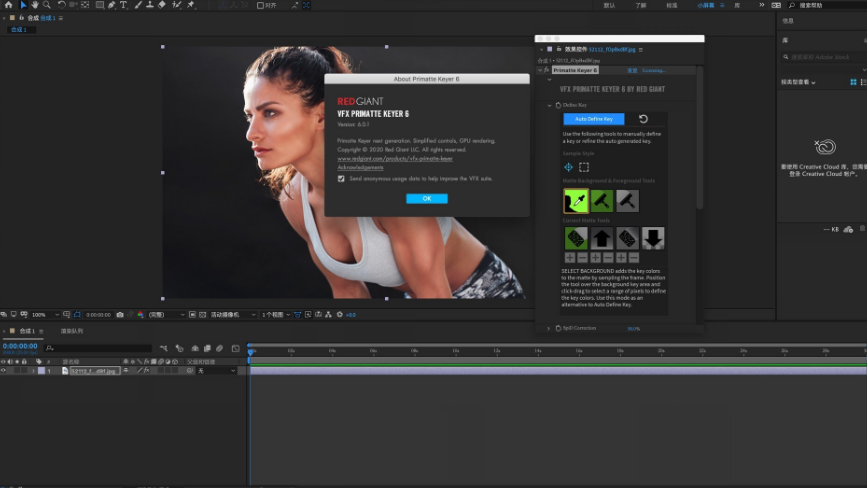Click the Home icon in toolbar

point(8,5)
